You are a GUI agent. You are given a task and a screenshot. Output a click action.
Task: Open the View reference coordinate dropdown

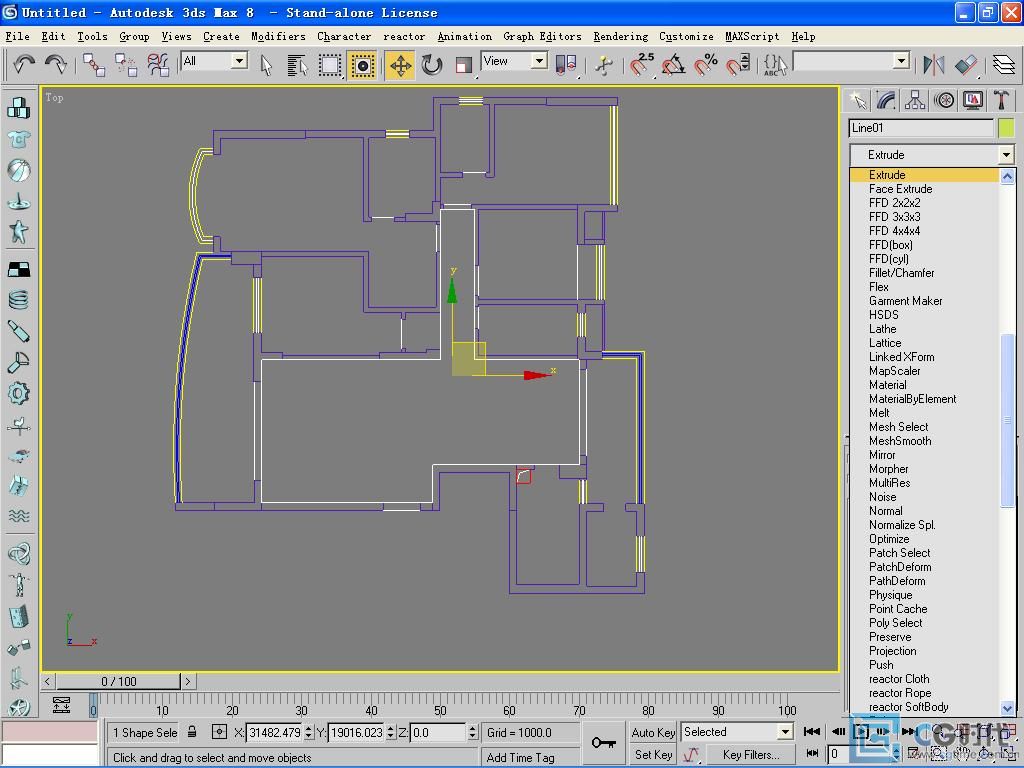tap(539, 61)
